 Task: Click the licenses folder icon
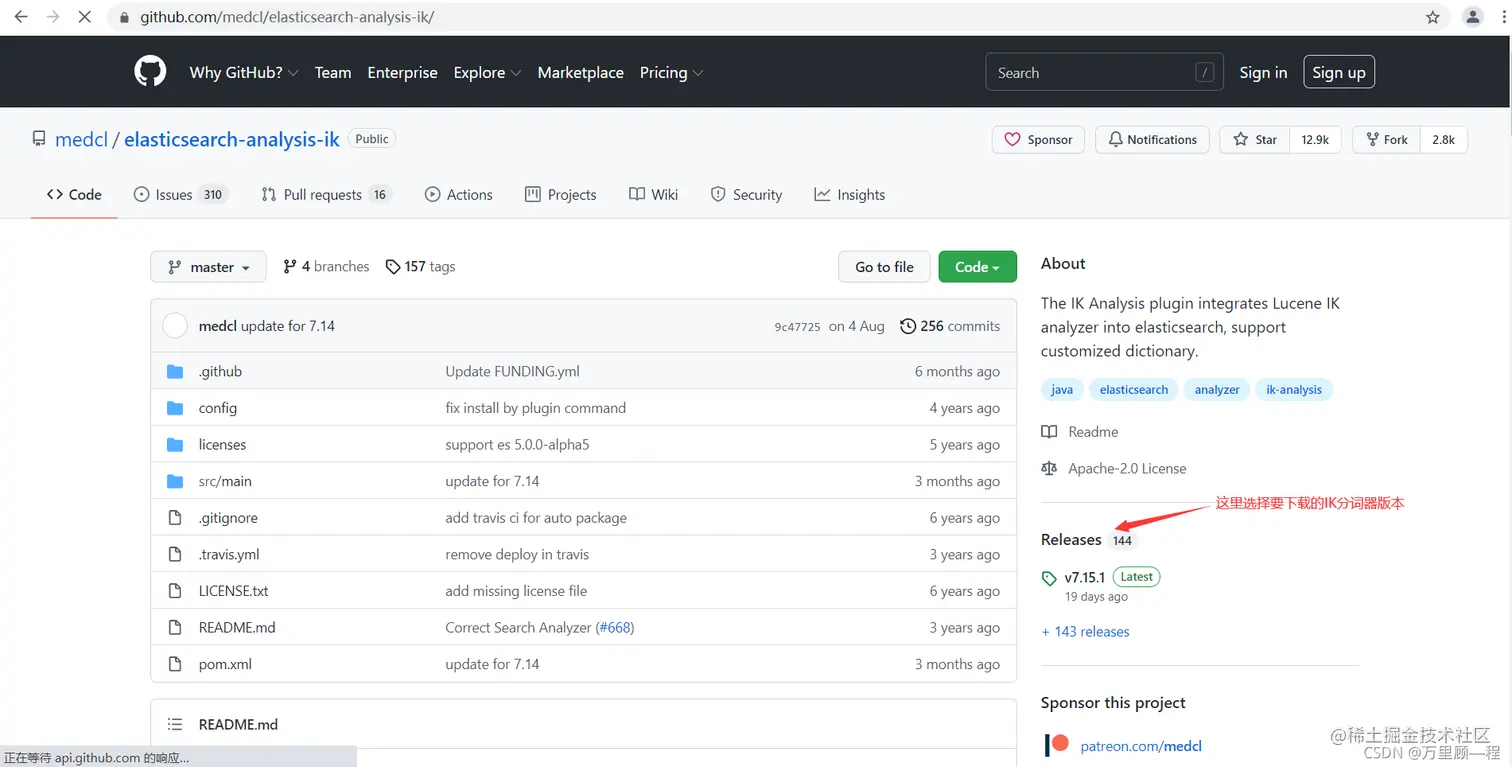coord(175,444)
